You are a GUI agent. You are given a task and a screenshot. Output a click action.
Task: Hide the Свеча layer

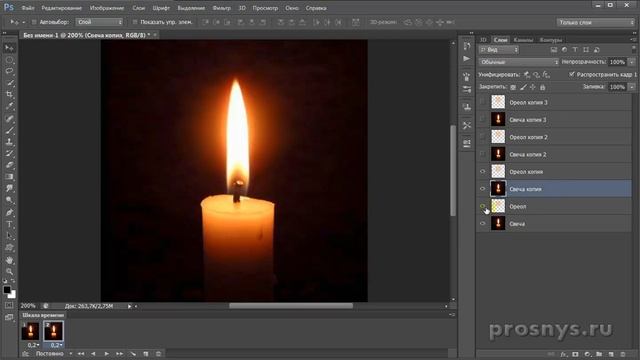coord(482,224)
